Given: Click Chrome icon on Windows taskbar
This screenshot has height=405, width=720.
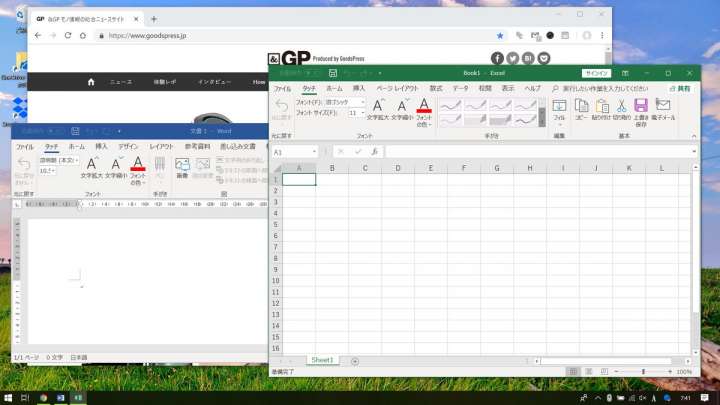Looking at the screenshot, I should click(x=43, y=398).
